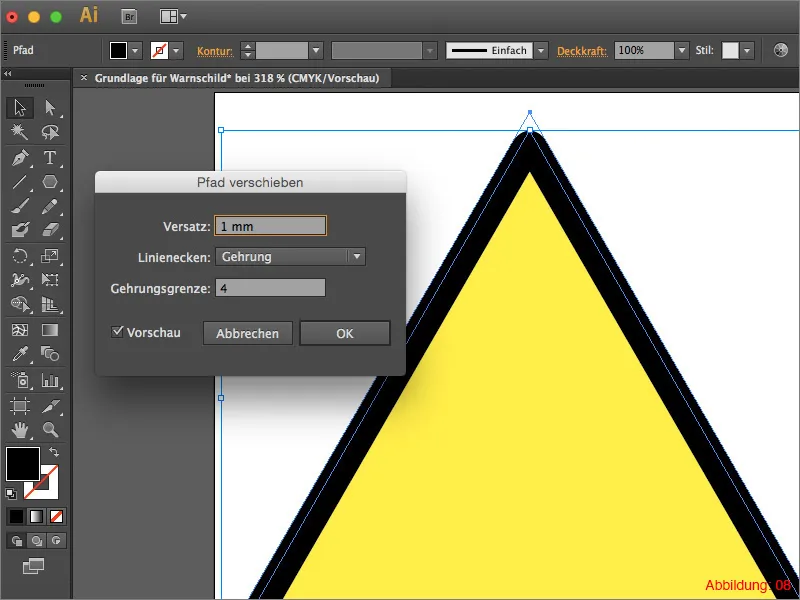Adjust Kontur stroke weight stepper
800x600 pixels.
click(x=247, y=51)
